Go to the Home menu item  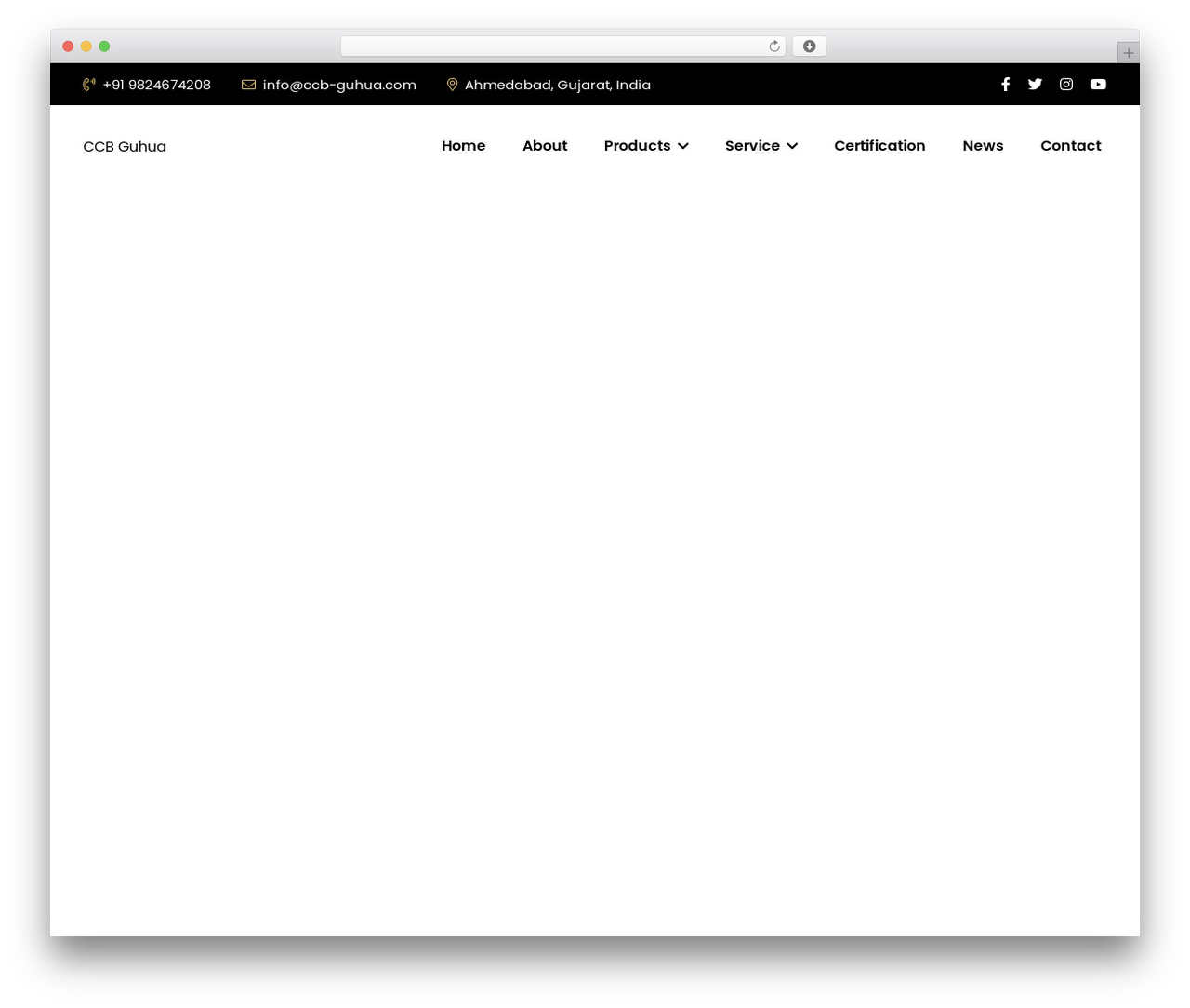point(463,146)
